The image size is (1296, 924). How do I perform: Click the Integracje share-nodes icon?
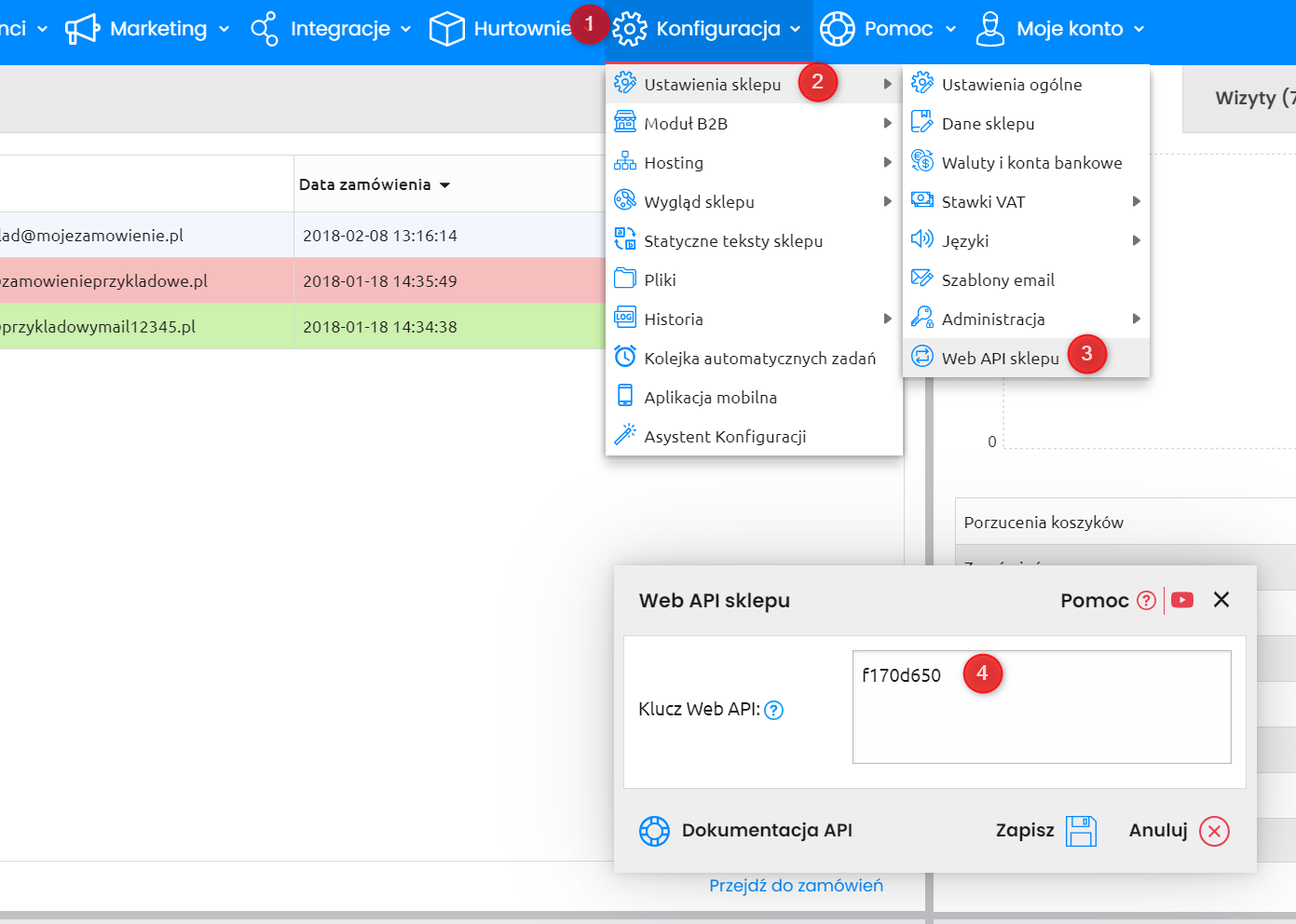[x=264, y=29]
